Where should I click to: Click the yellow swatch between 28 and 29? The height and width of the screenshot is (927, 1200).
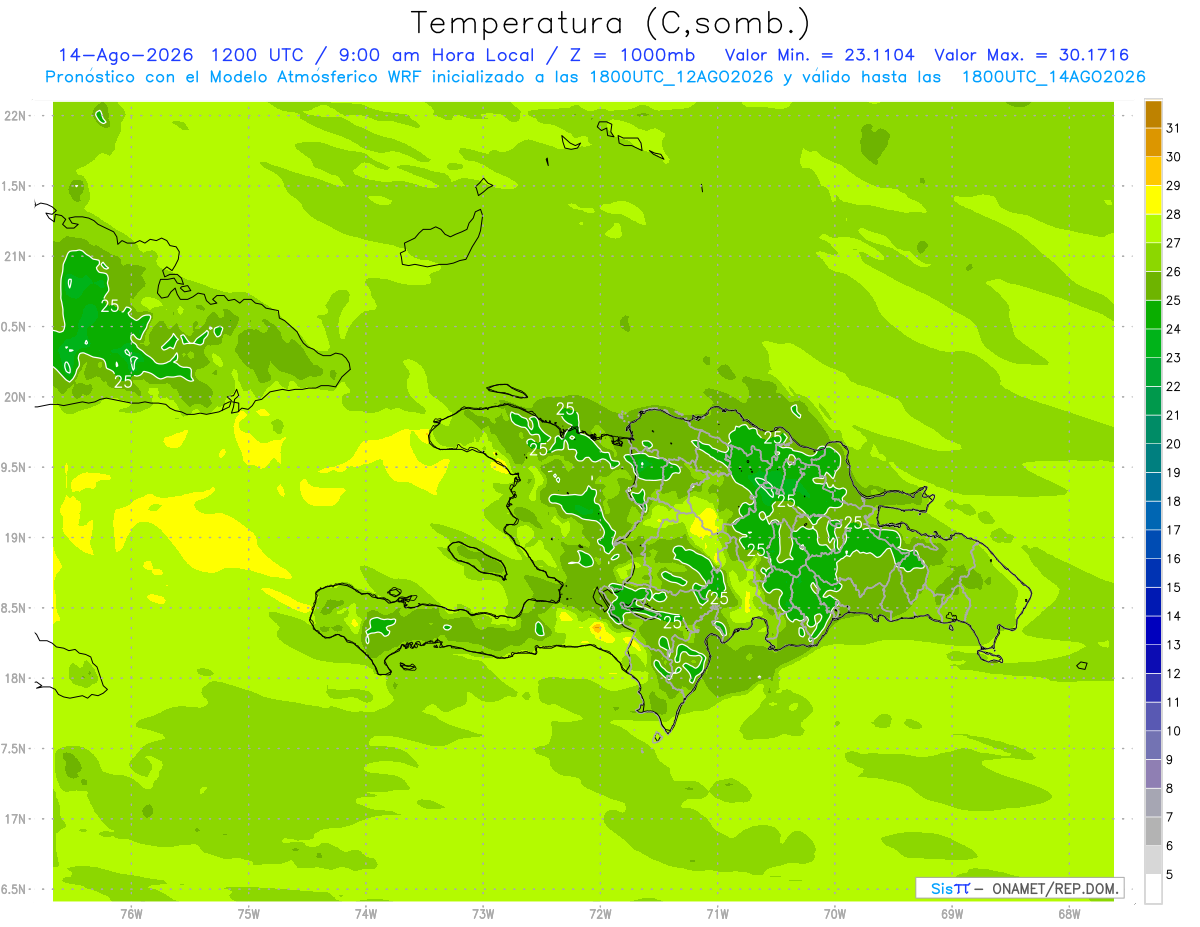[1153, 200]
